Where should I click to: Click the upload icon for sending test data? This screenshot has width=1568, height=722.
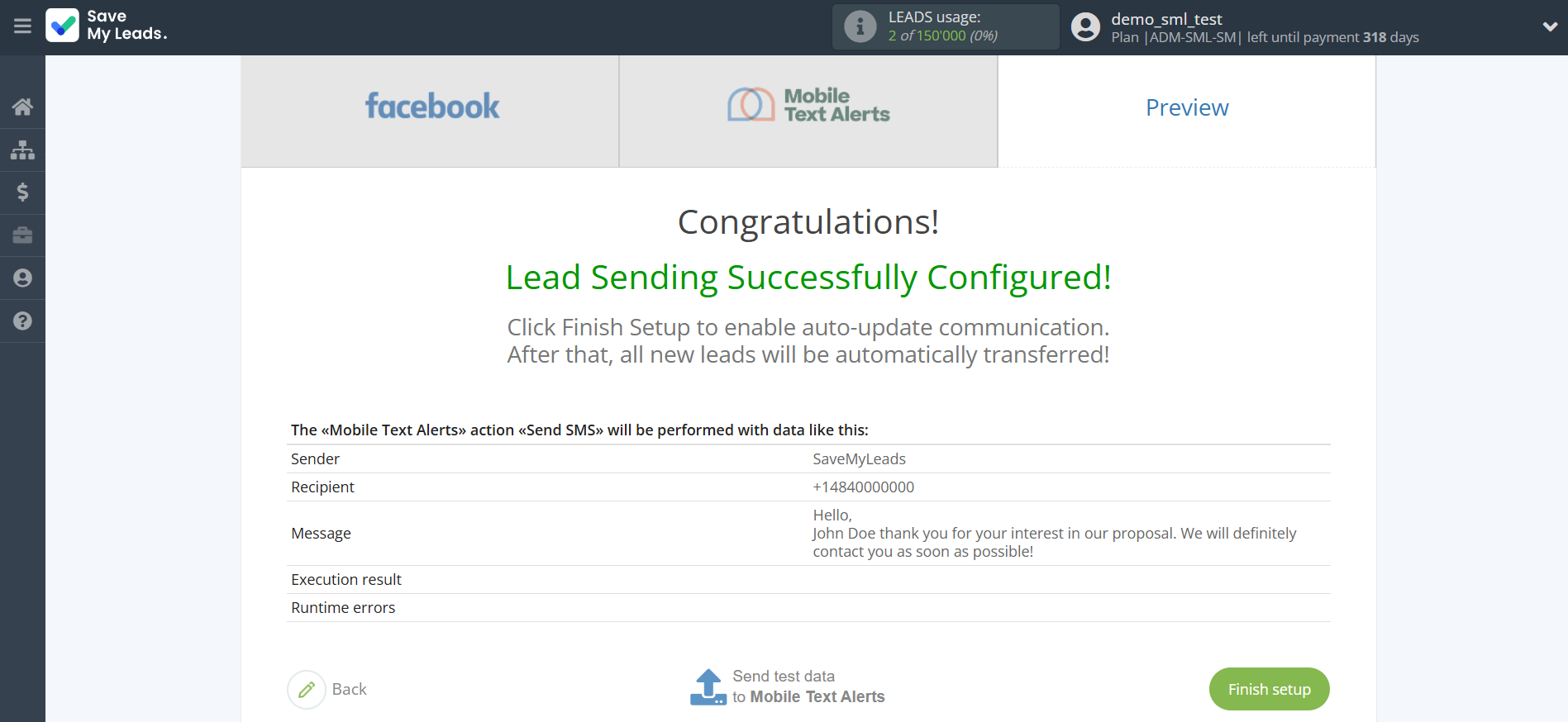[708, 686]
